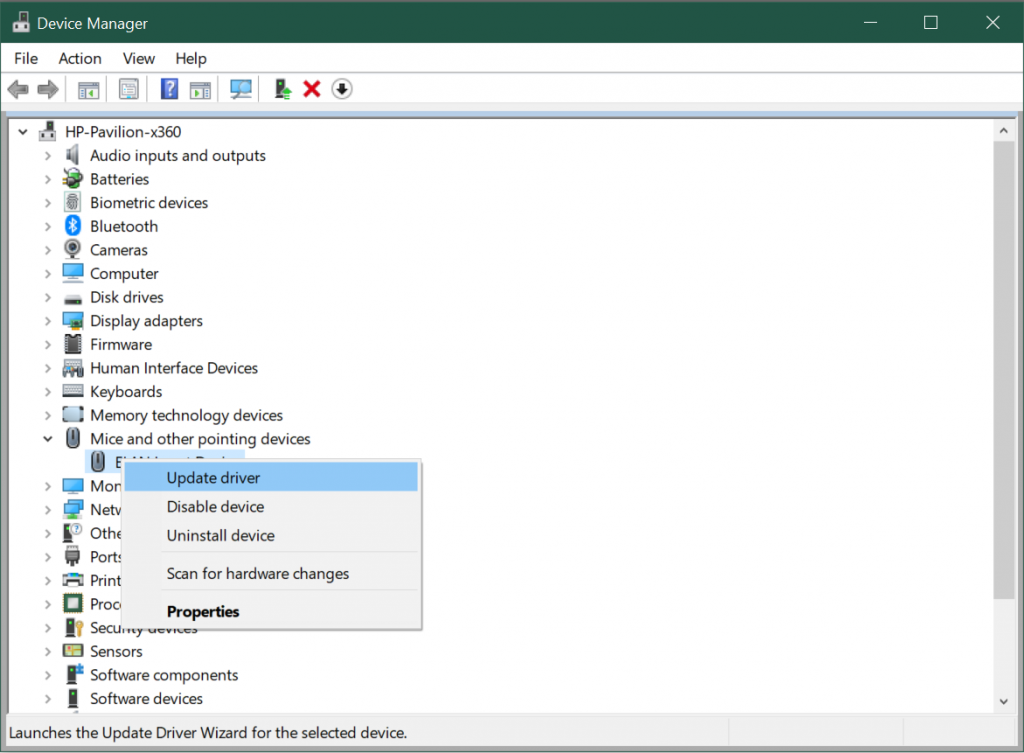Click the Batteries category icon

(72, 178)
